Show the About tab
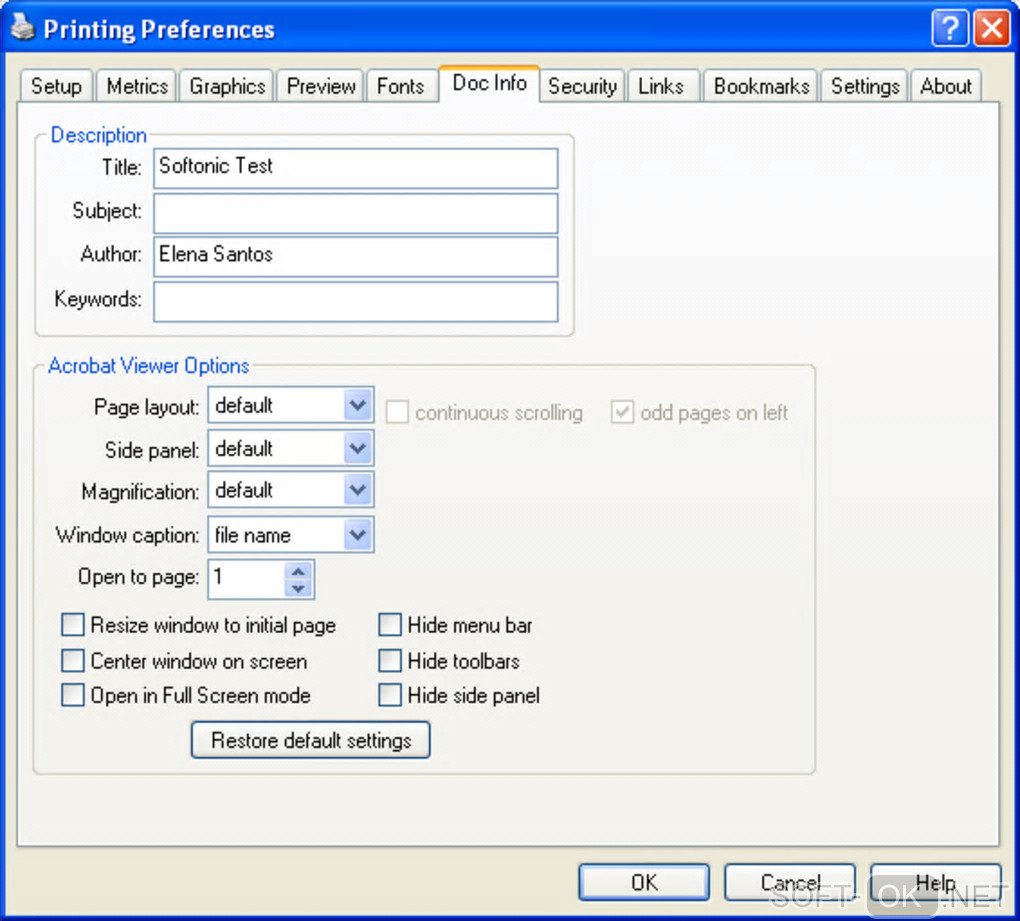 946,86
